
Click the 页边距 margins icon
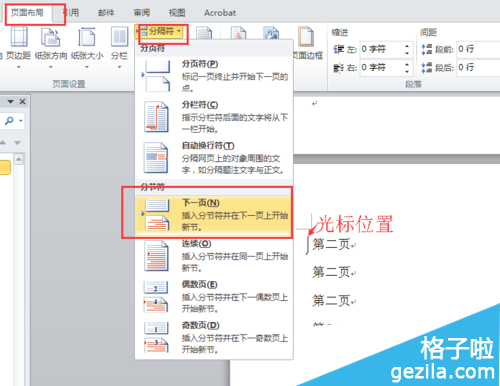coord(19,37)
